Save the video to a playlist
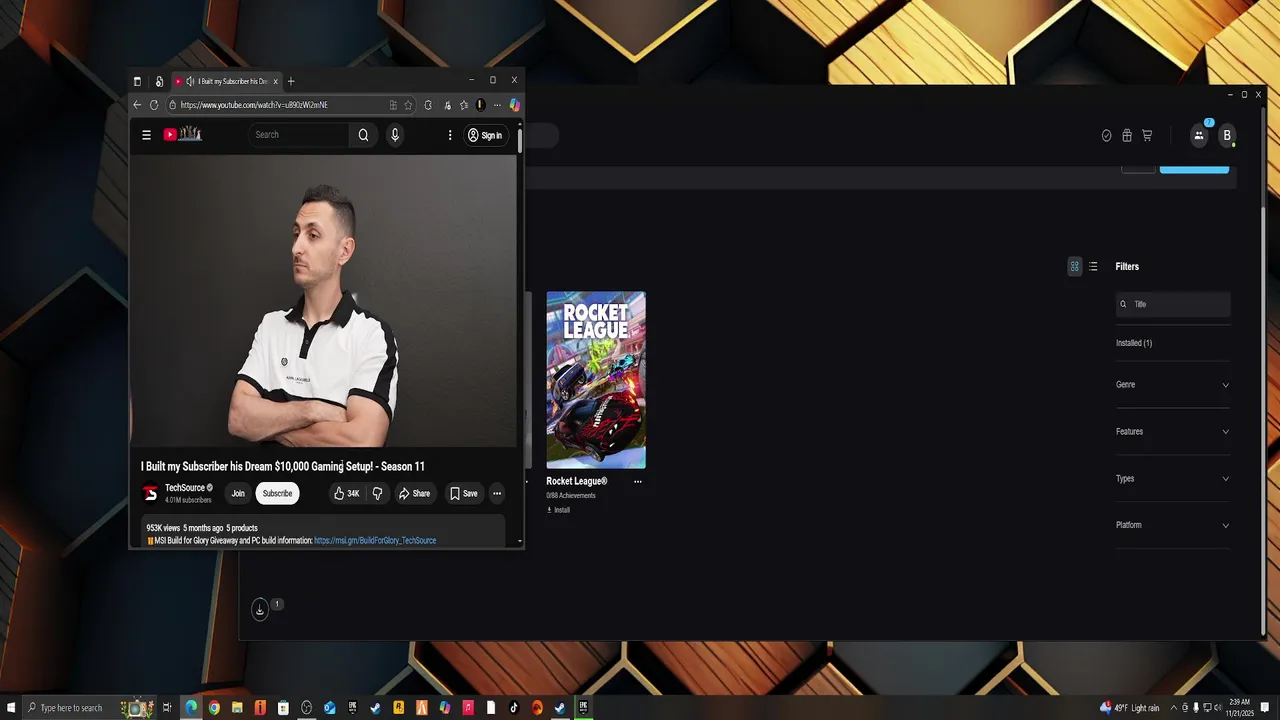1280x720 pixels. click(463, 493)
